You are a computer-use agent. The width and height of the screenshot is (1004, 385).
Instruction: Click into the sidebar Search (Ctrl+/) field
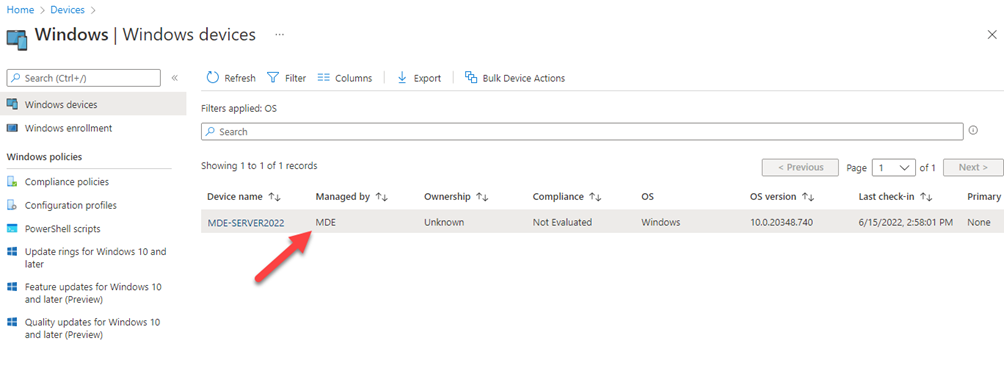83,78
